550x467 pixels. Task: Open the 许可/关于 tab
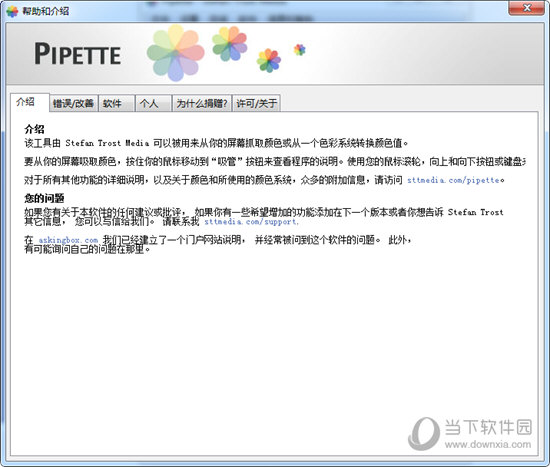click(x=256, y=103)
